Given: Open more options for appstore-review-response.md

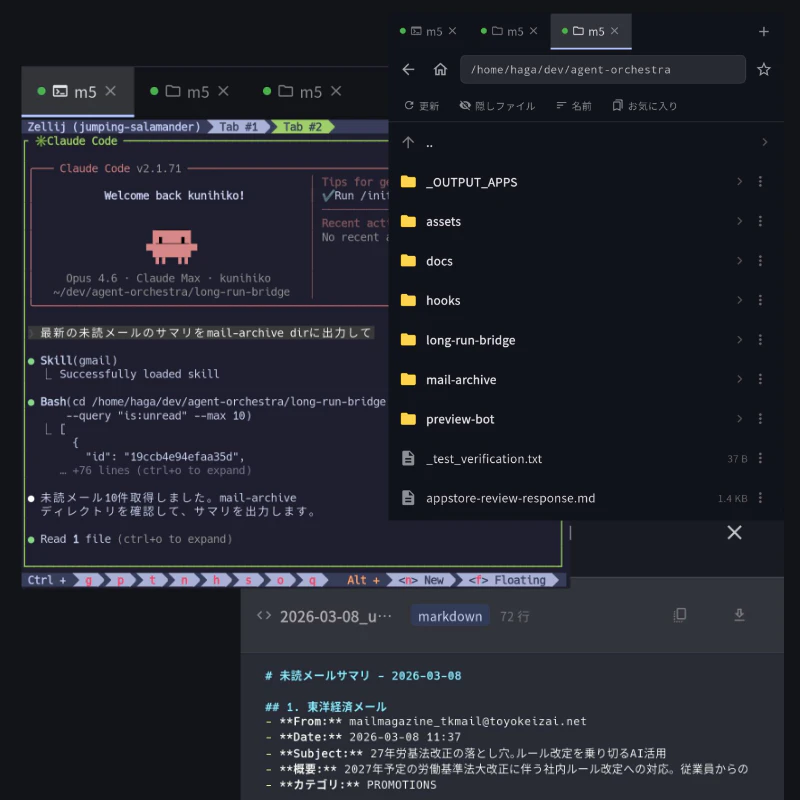Looking at the screenshot, I should pos(760,498).
